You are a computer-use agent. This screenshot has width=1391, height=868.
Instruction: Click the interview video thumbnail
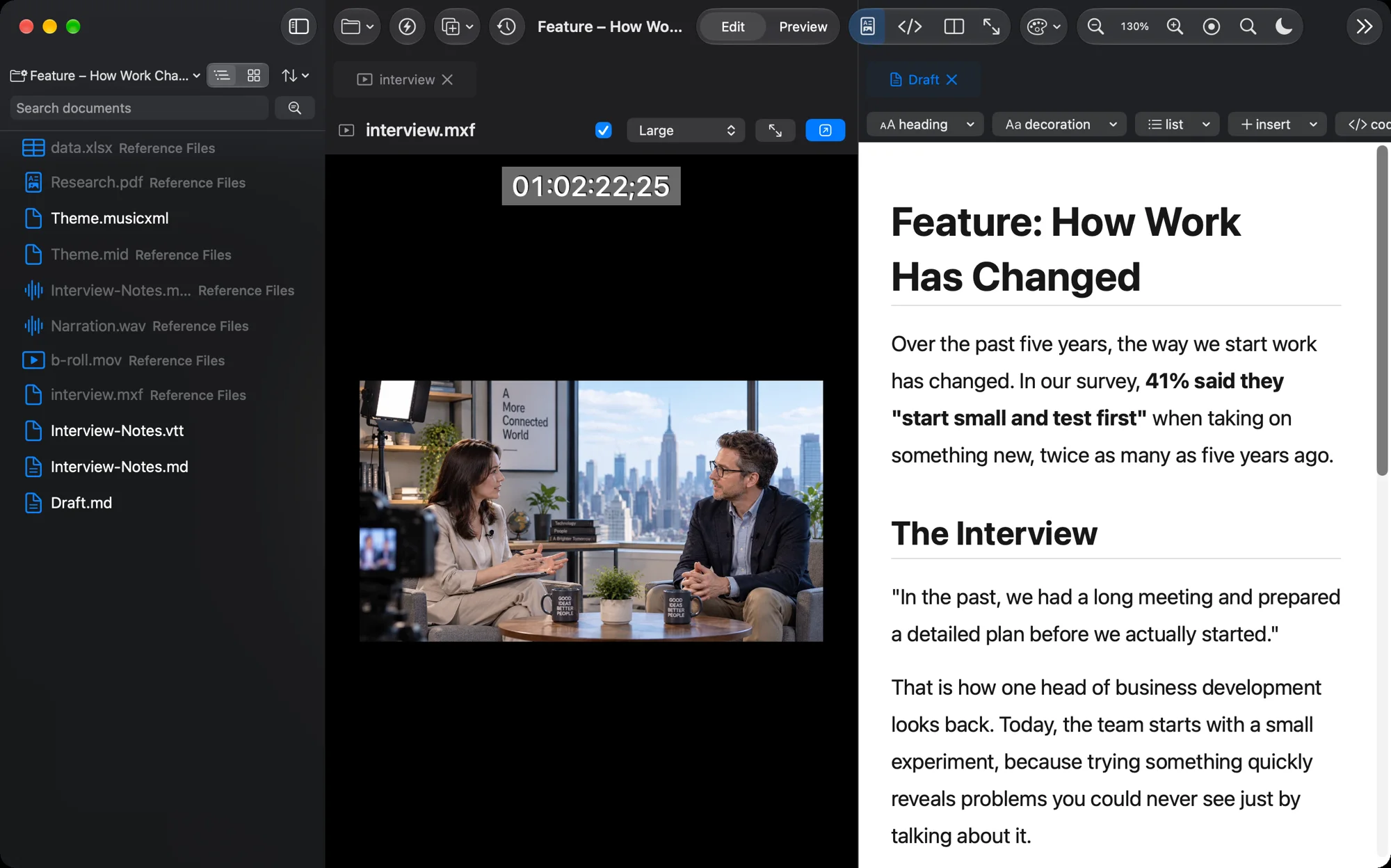[591, 511]
